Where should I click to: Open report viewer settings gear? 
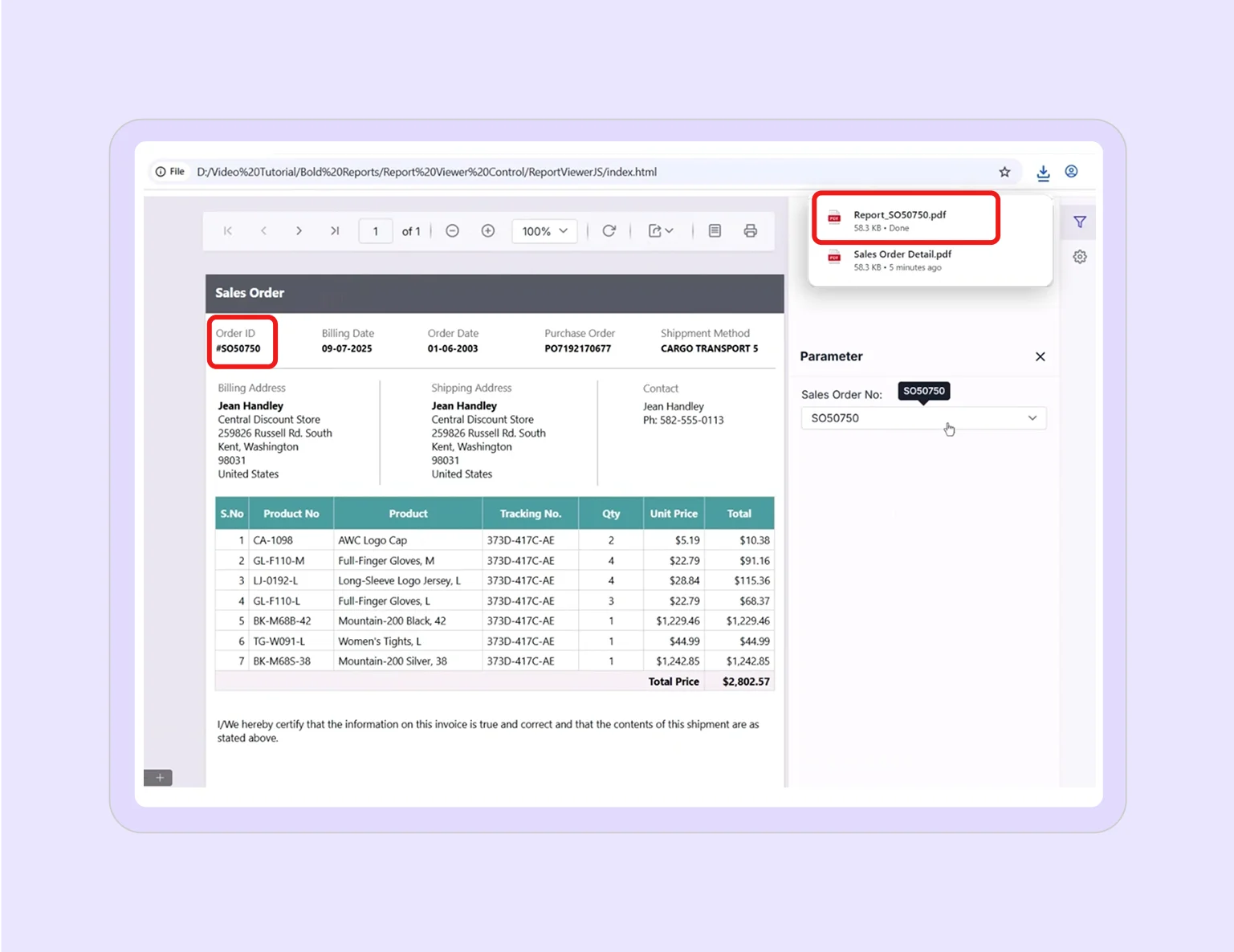click(x=1080, y=256)
